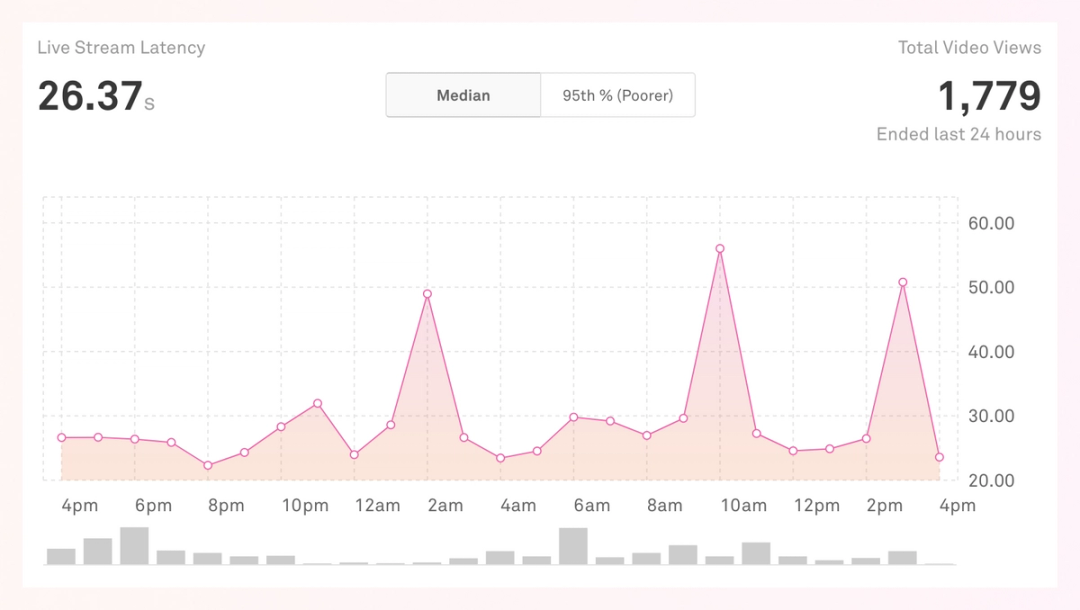Select the Median tab
Screen dimensions: 1080x610
coord(463,95)
